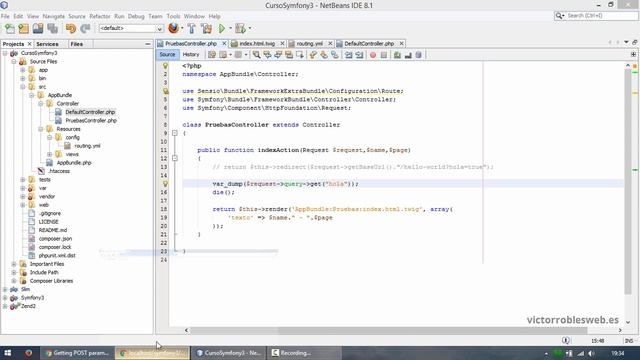Select the routing.yml editor tab
The height and width of the screenshot is (360, 640).
[x=309, y=43]
